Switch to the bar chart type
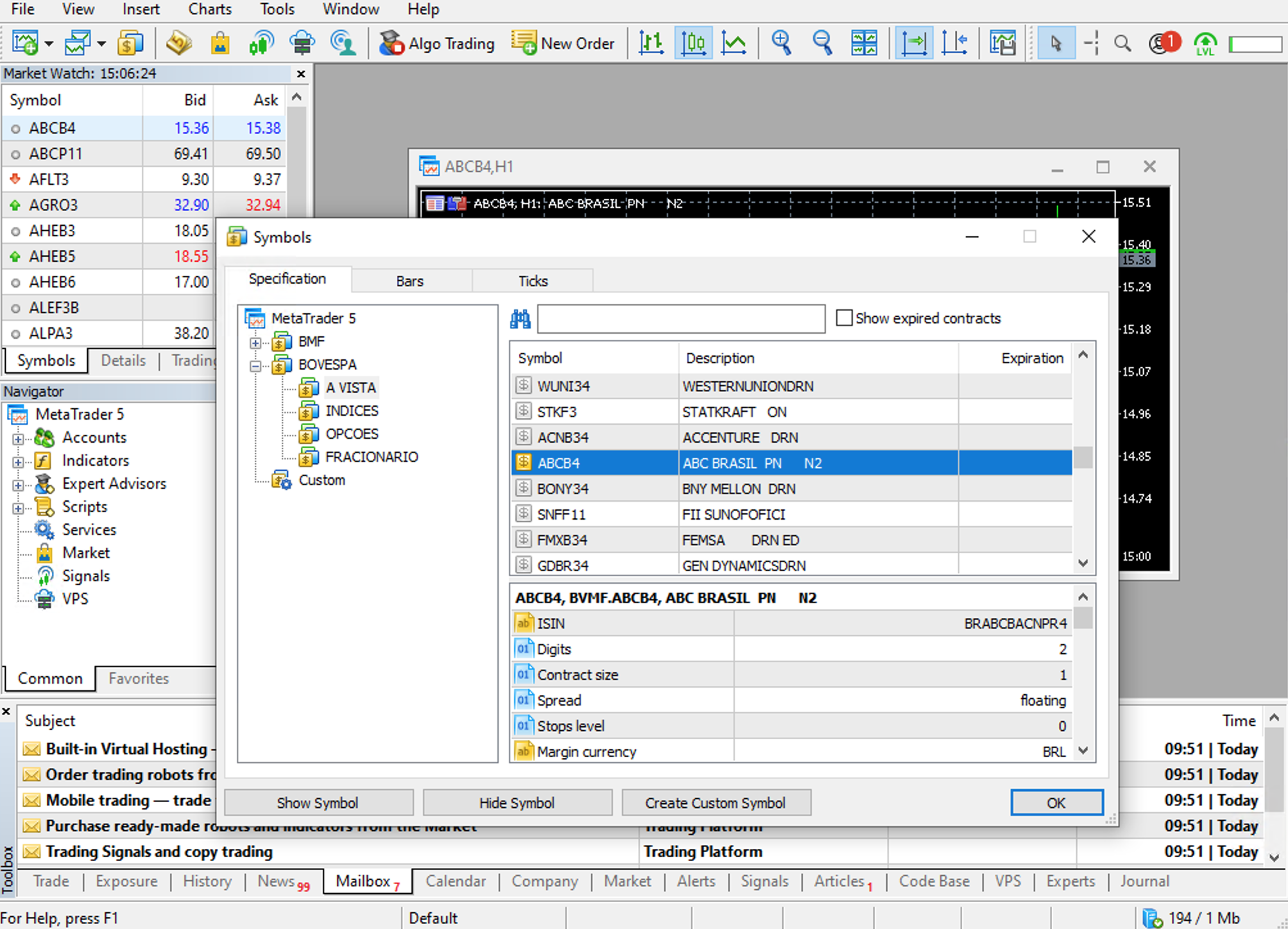The image size is (1288, 929). [x=651, y=44]
